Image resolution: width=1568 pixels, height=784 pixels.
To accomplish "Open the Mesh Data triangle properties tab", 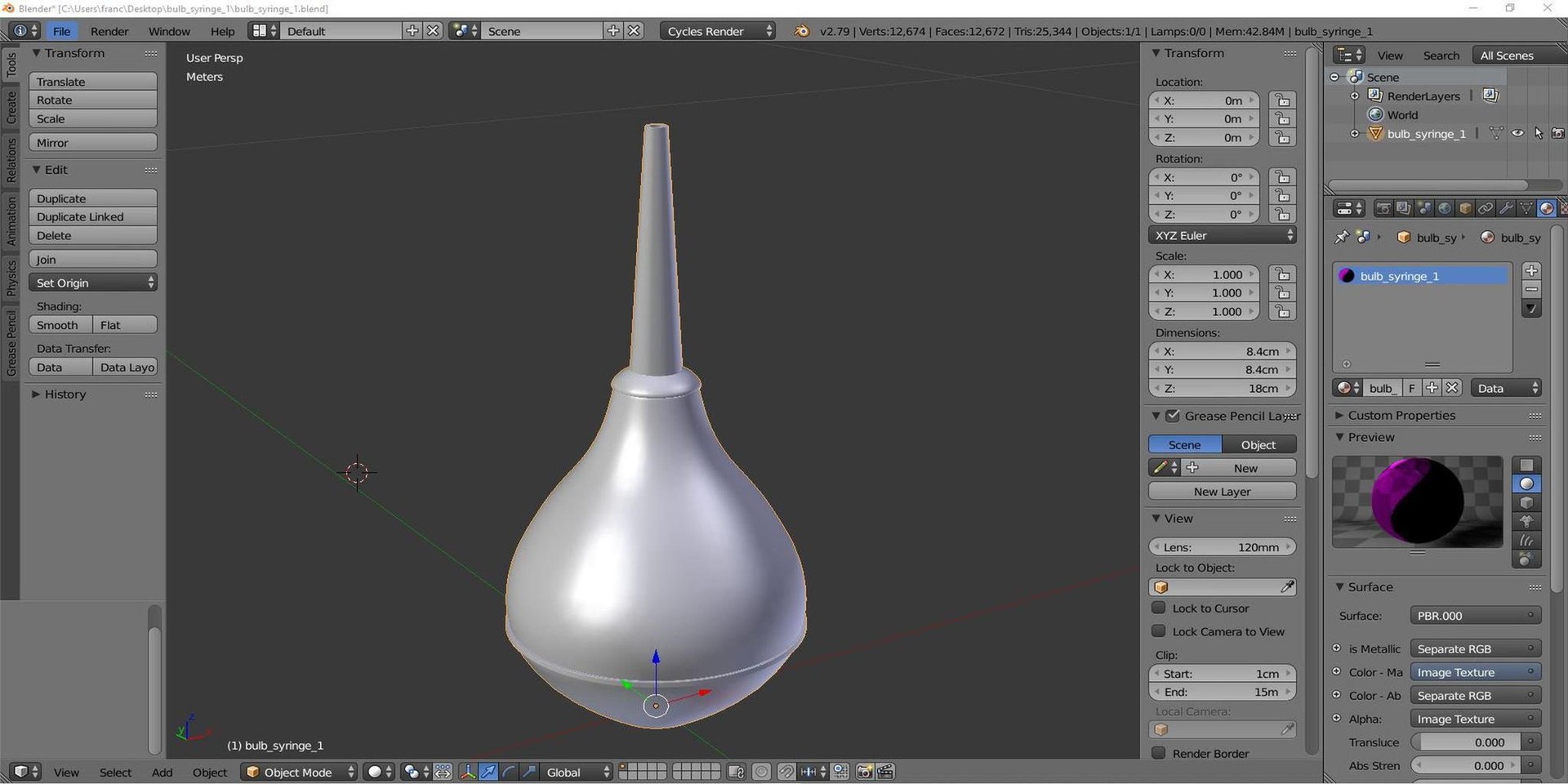I will [1526, 208].
